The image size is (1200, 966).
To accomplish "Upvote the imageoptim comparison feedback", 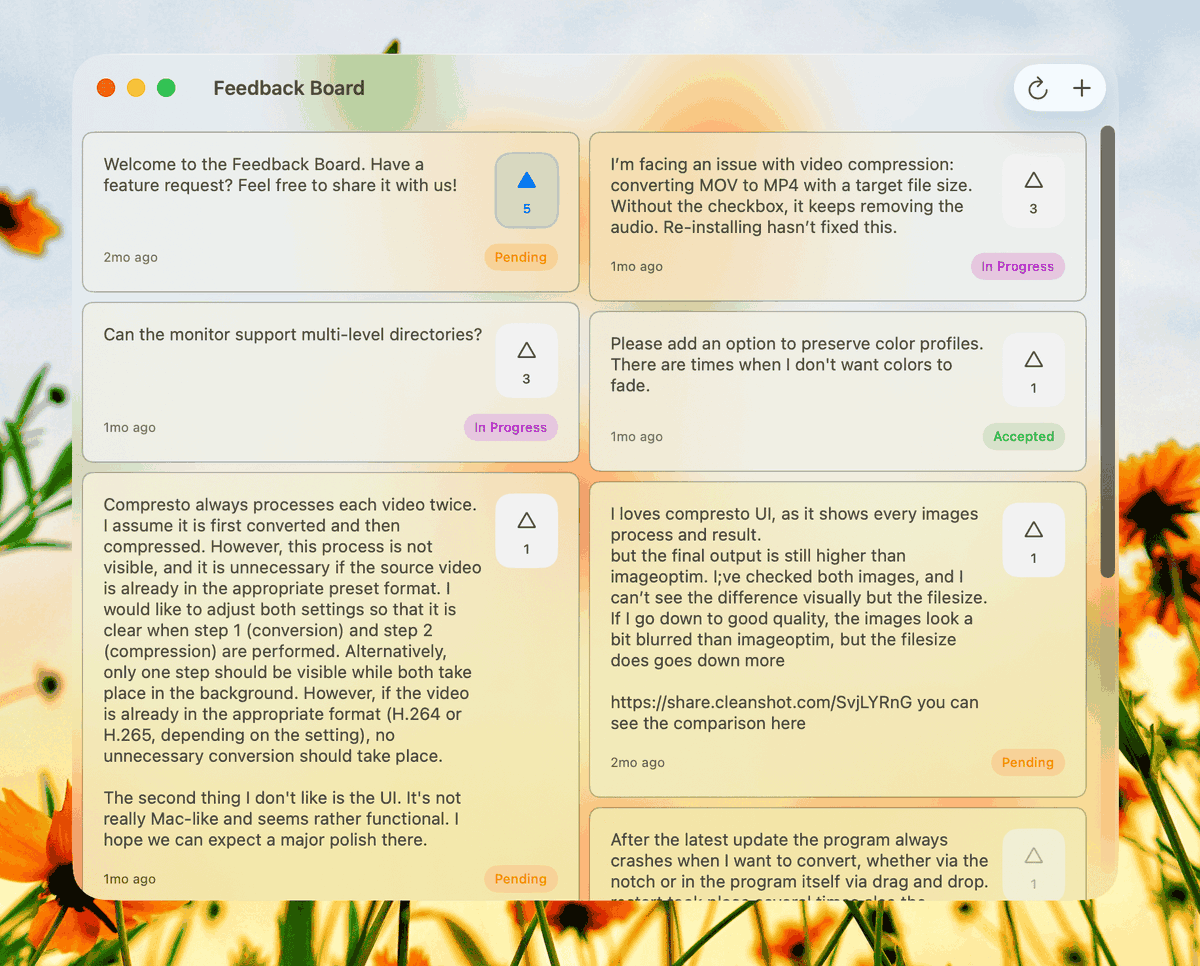I will click(x=1033, y=539).
